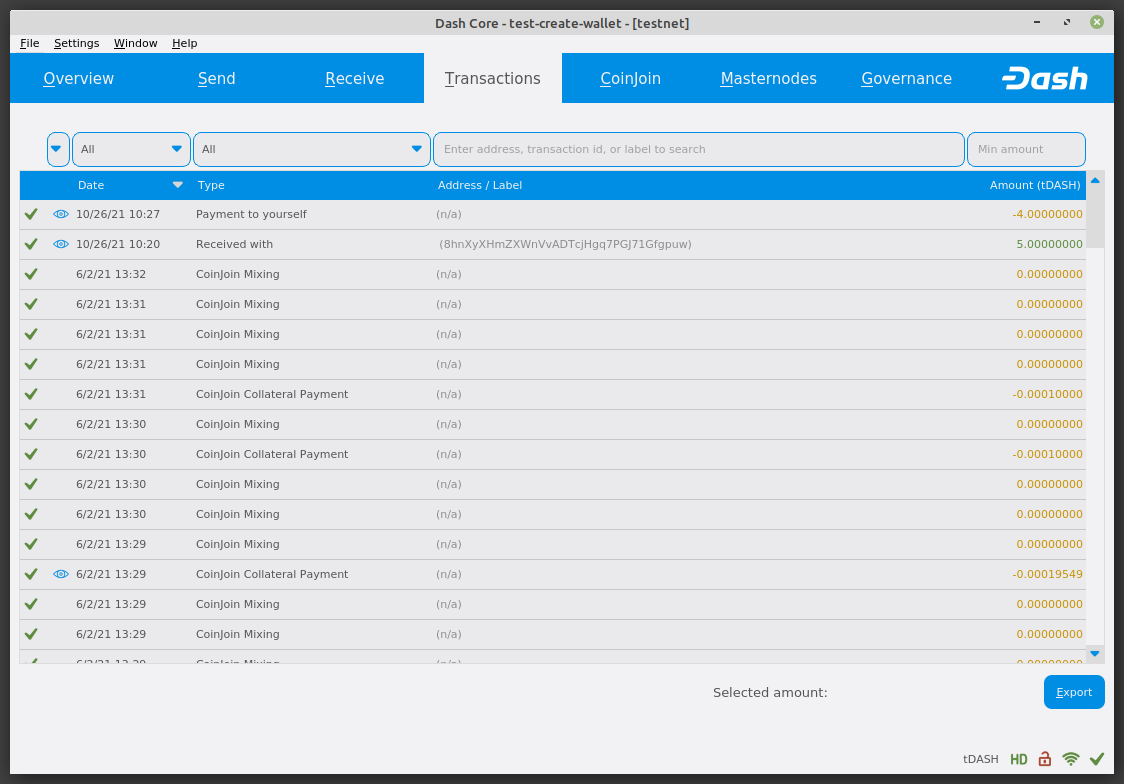Click eye icon on 6/2/21 13:29 collateral payment
Screen dimensions: 1124x784
[x=61, y=574]
